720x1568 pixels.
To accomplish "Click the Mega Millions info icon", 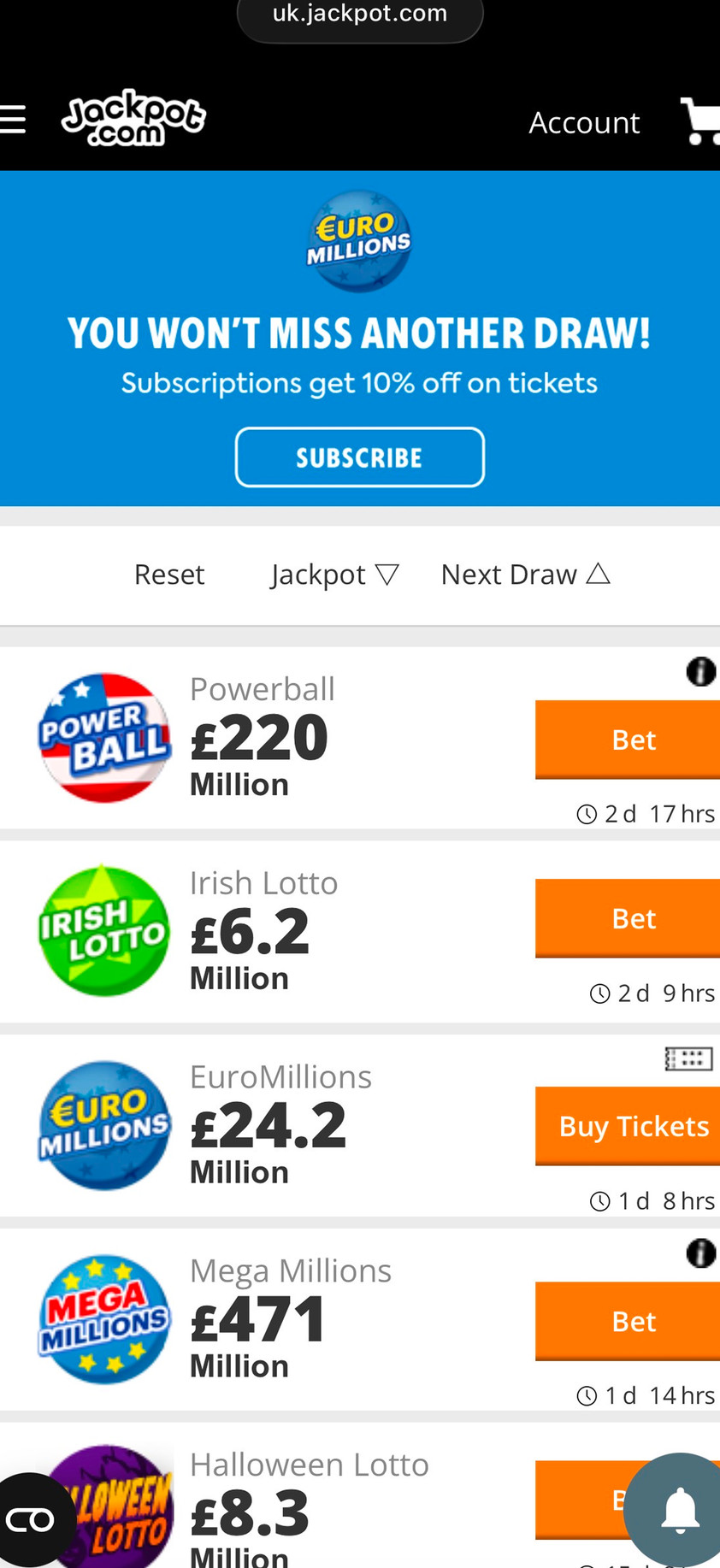I will [700, 1253].
